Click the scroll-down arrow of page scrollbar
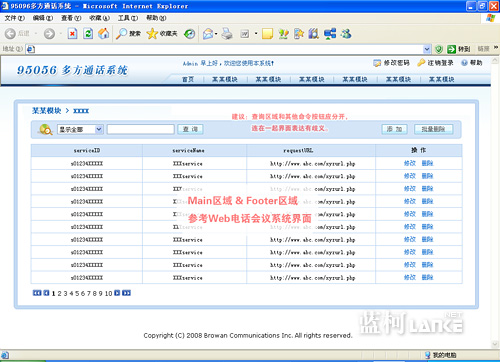The width and height of the screenshot is (500, 362). tap(495, 344)
